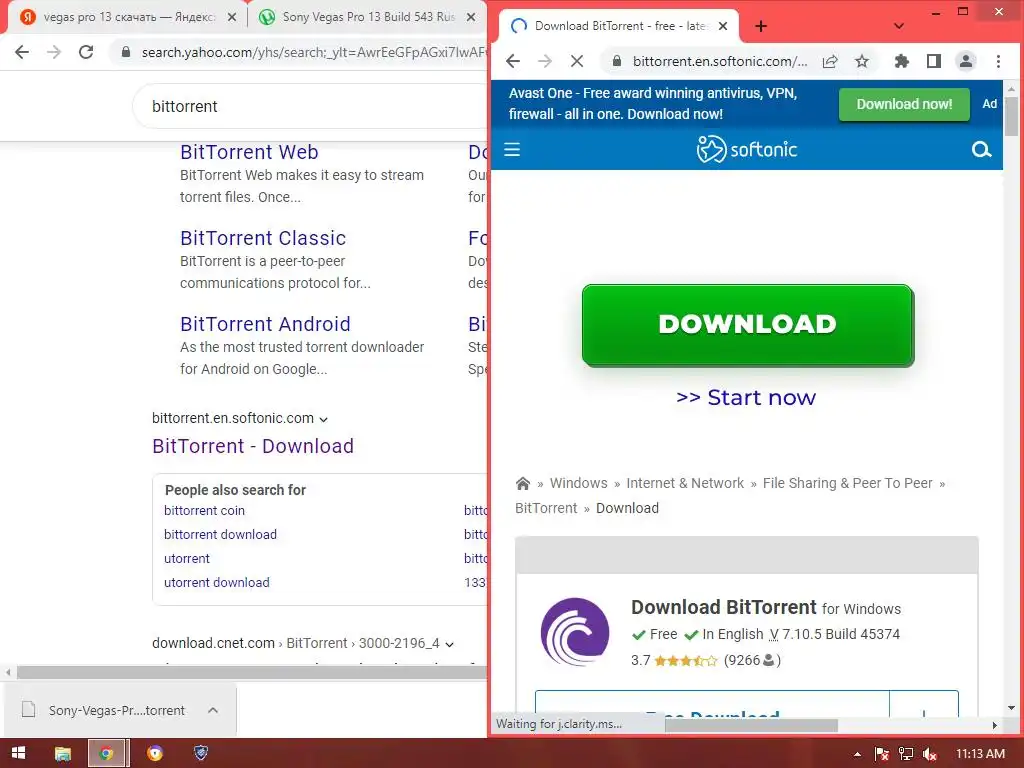
Task: Go back in the Yahoo search window
Action: [22, 52]
